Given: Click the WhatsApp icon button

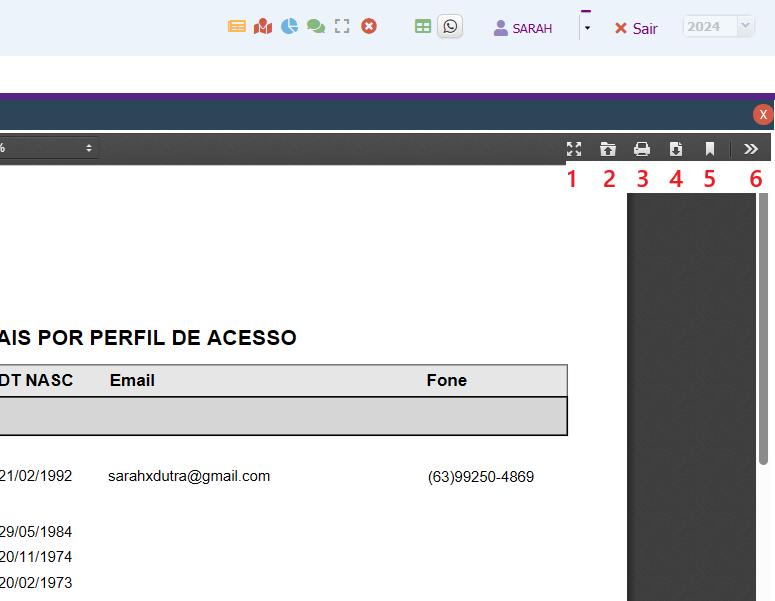Looking at the screenshot, I should [450, 27].
